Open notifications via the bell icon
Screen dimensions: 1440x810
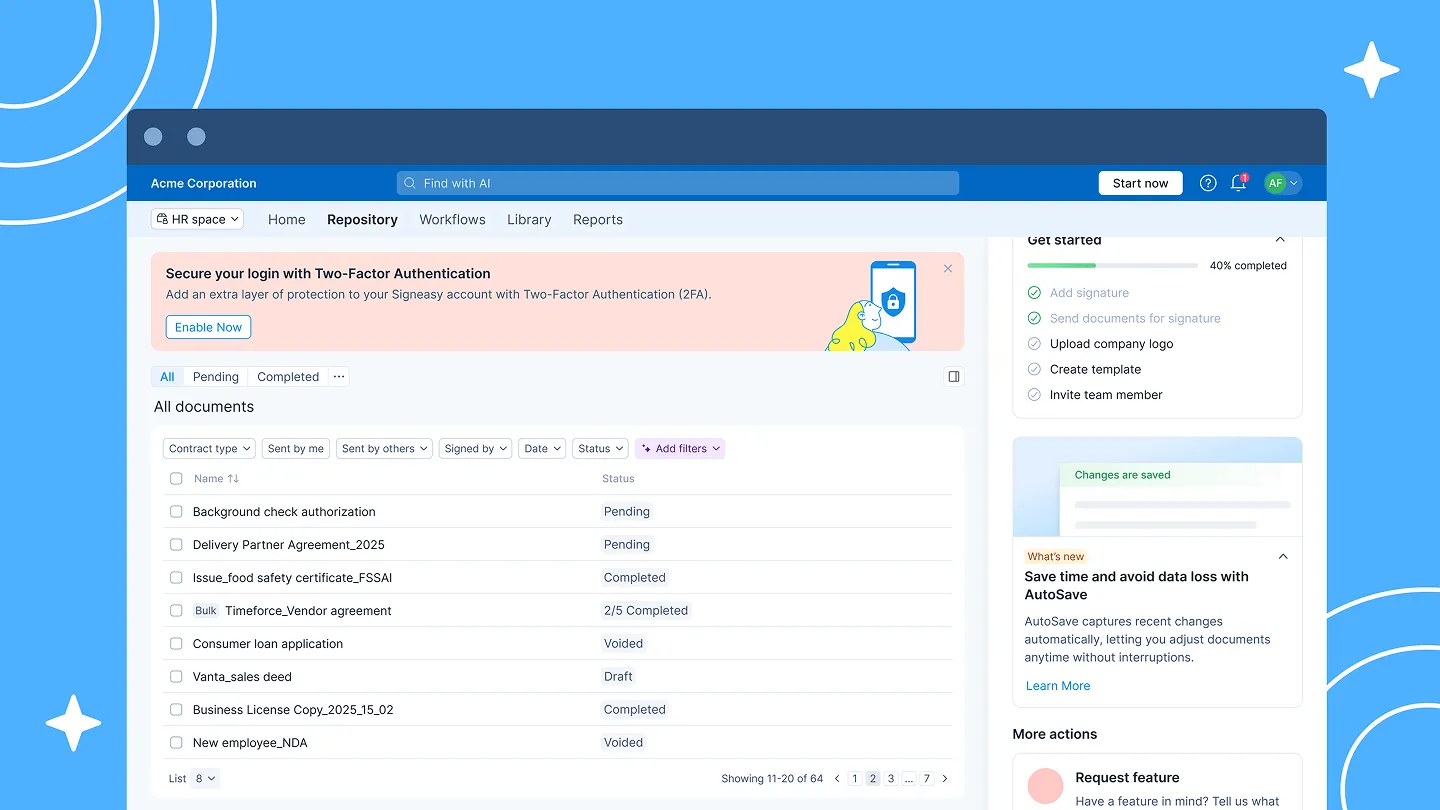click(1238, 183)
